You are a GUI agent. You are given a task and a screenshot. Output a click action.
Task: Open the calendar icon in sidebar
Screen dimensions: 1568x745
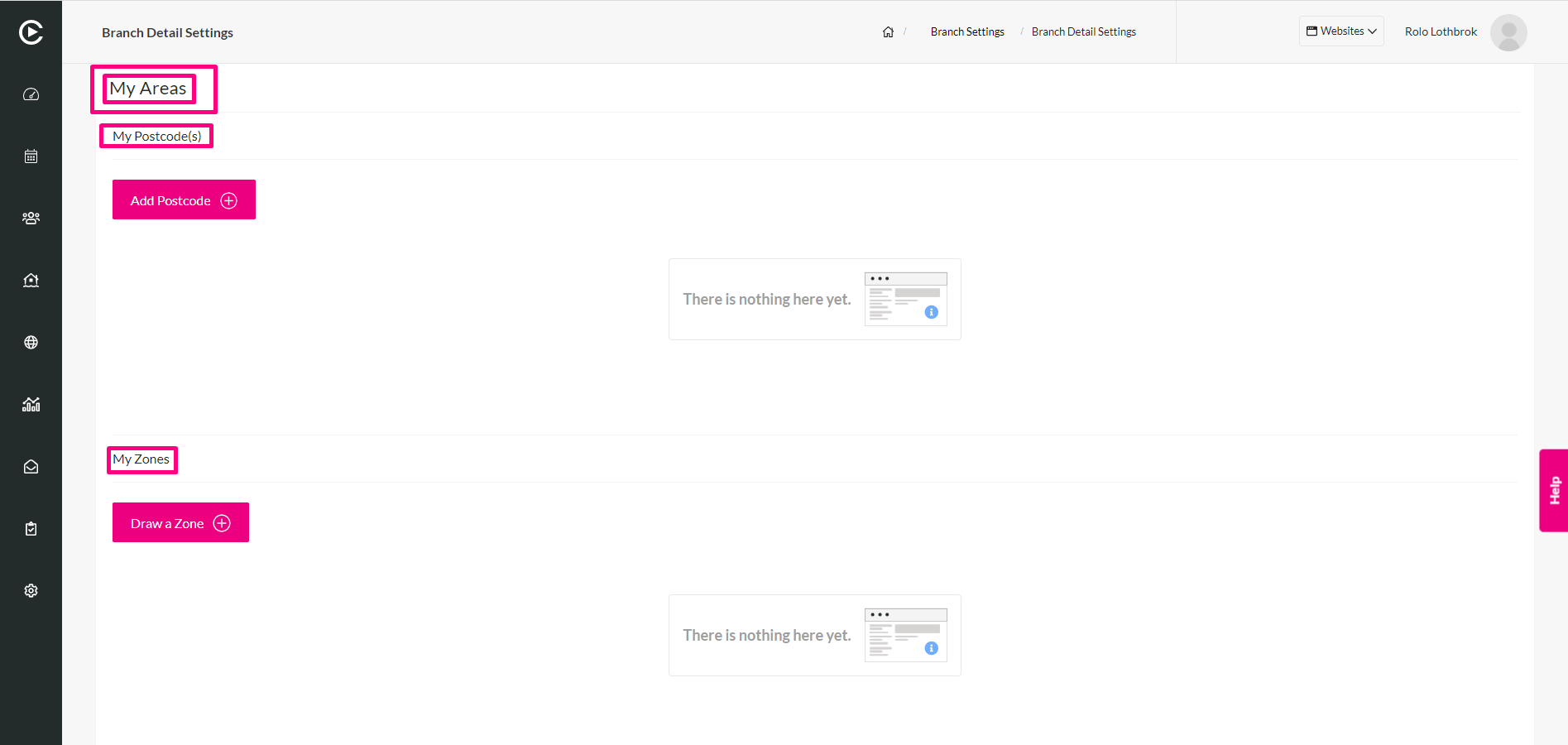coord(31,156)
